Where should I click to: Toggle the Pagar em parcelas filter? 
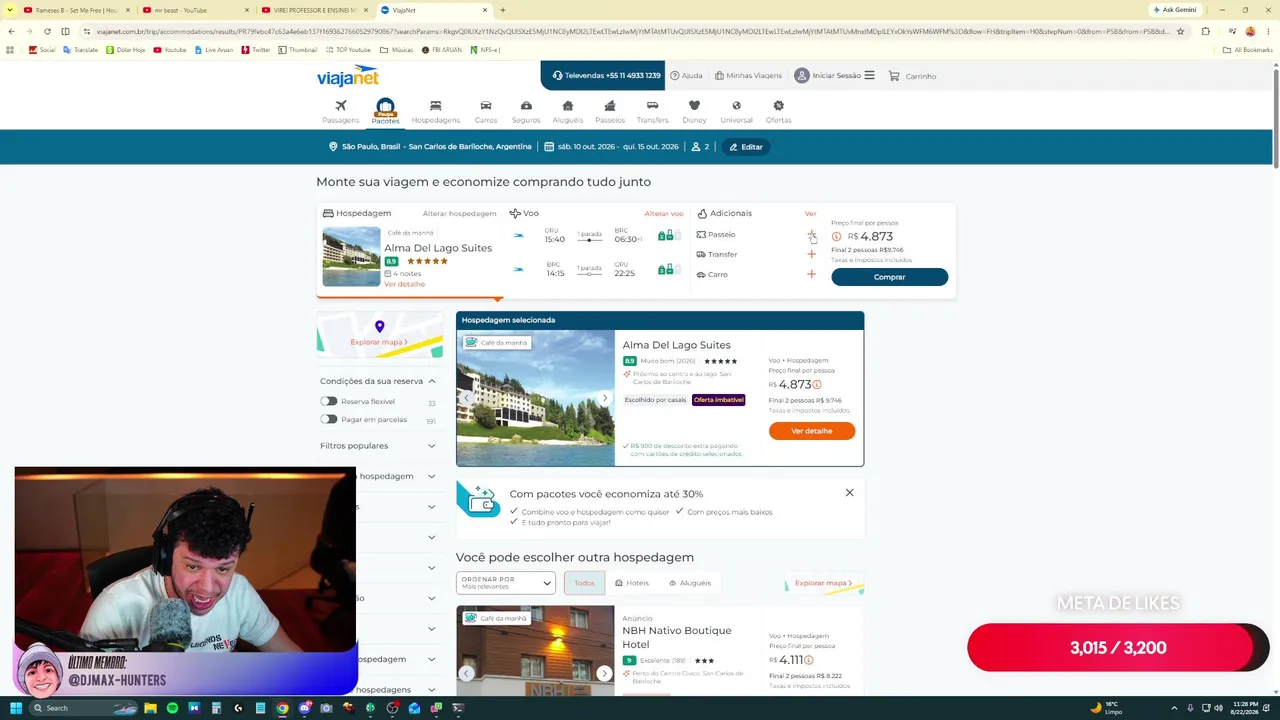click(x=329, y=419)
